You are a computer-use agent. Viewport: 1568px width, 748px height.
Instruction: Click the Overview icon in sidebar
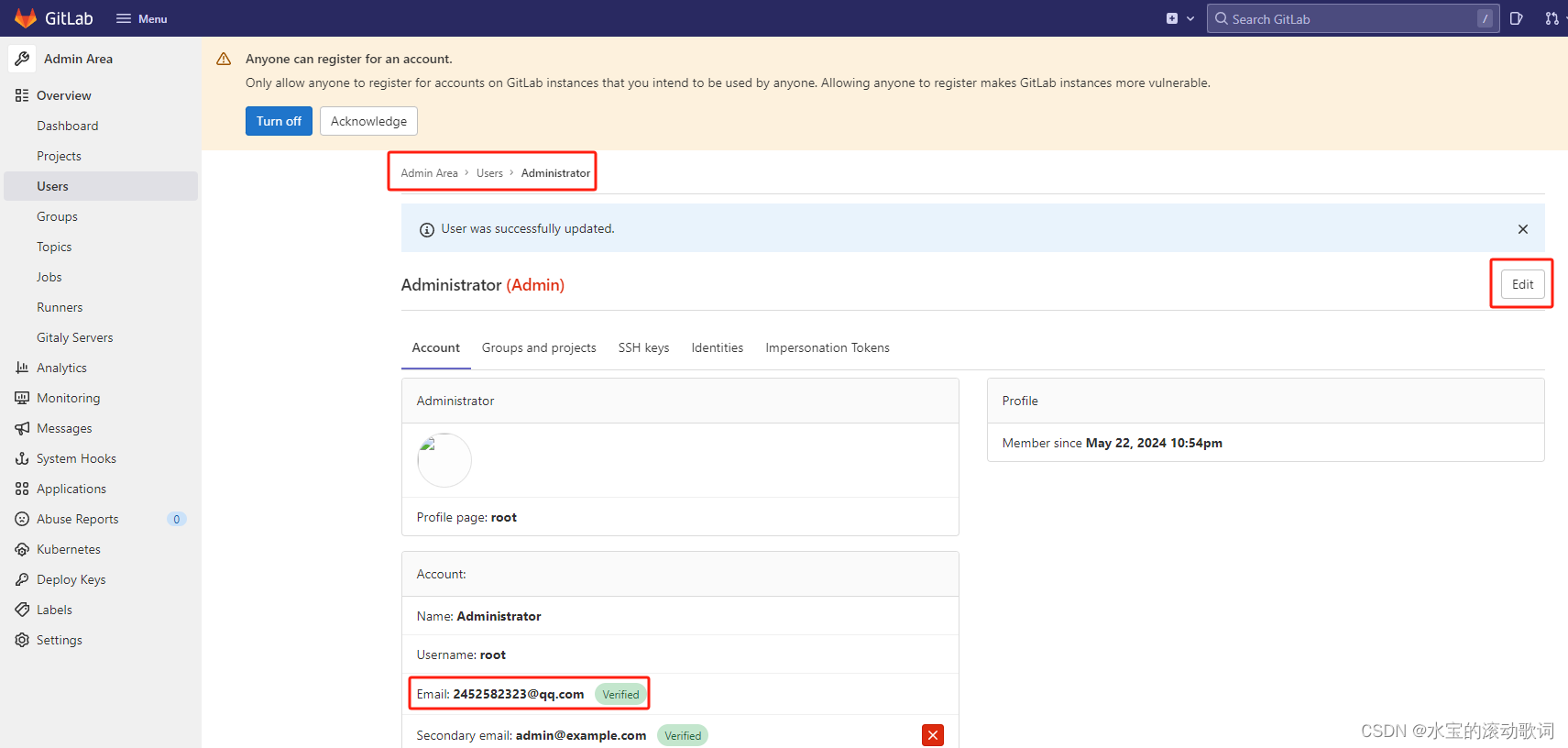coord(22,95)
